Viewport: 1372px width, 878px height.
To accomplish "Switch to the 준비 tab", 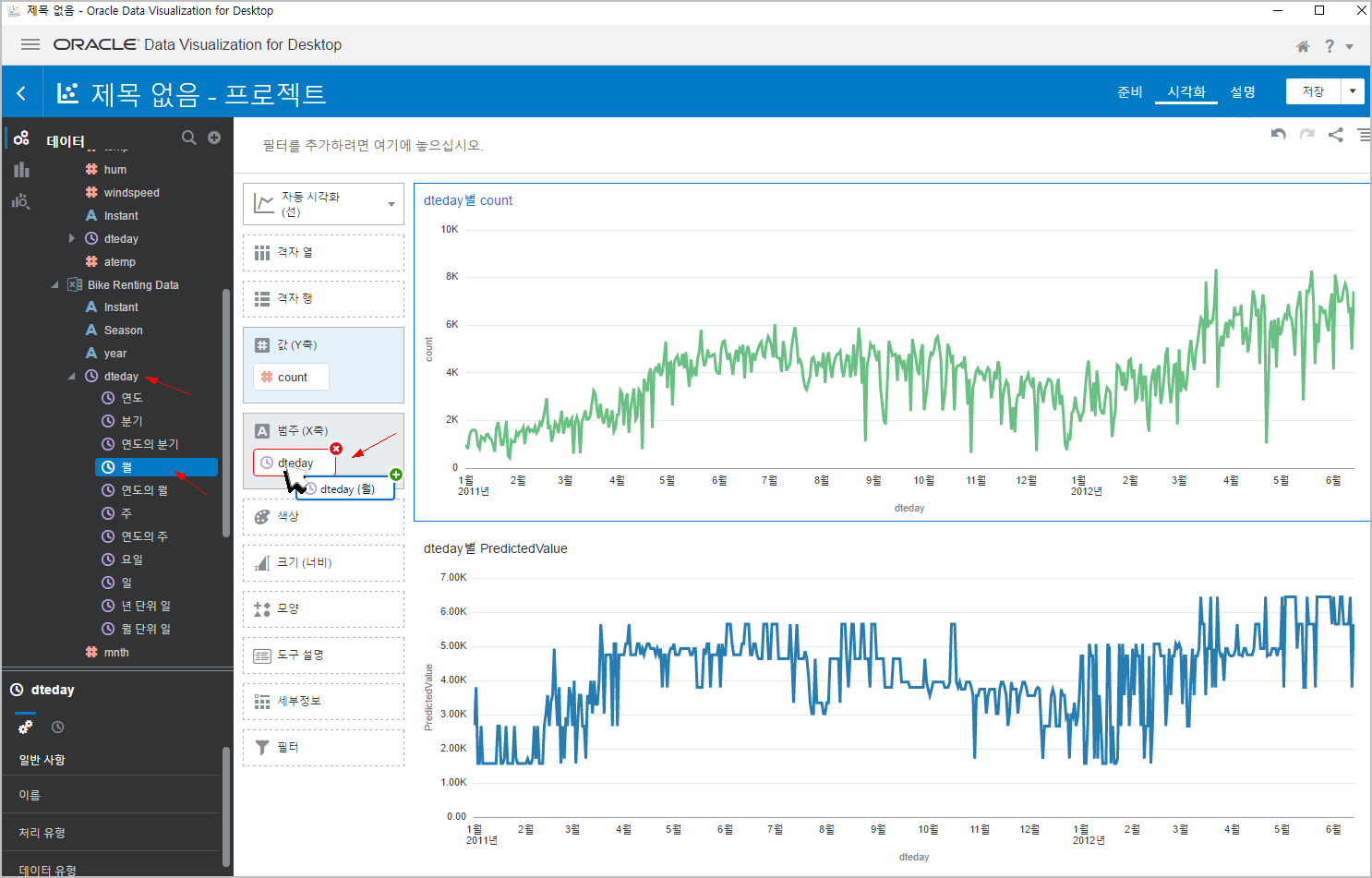I will tap(1130, 91).
